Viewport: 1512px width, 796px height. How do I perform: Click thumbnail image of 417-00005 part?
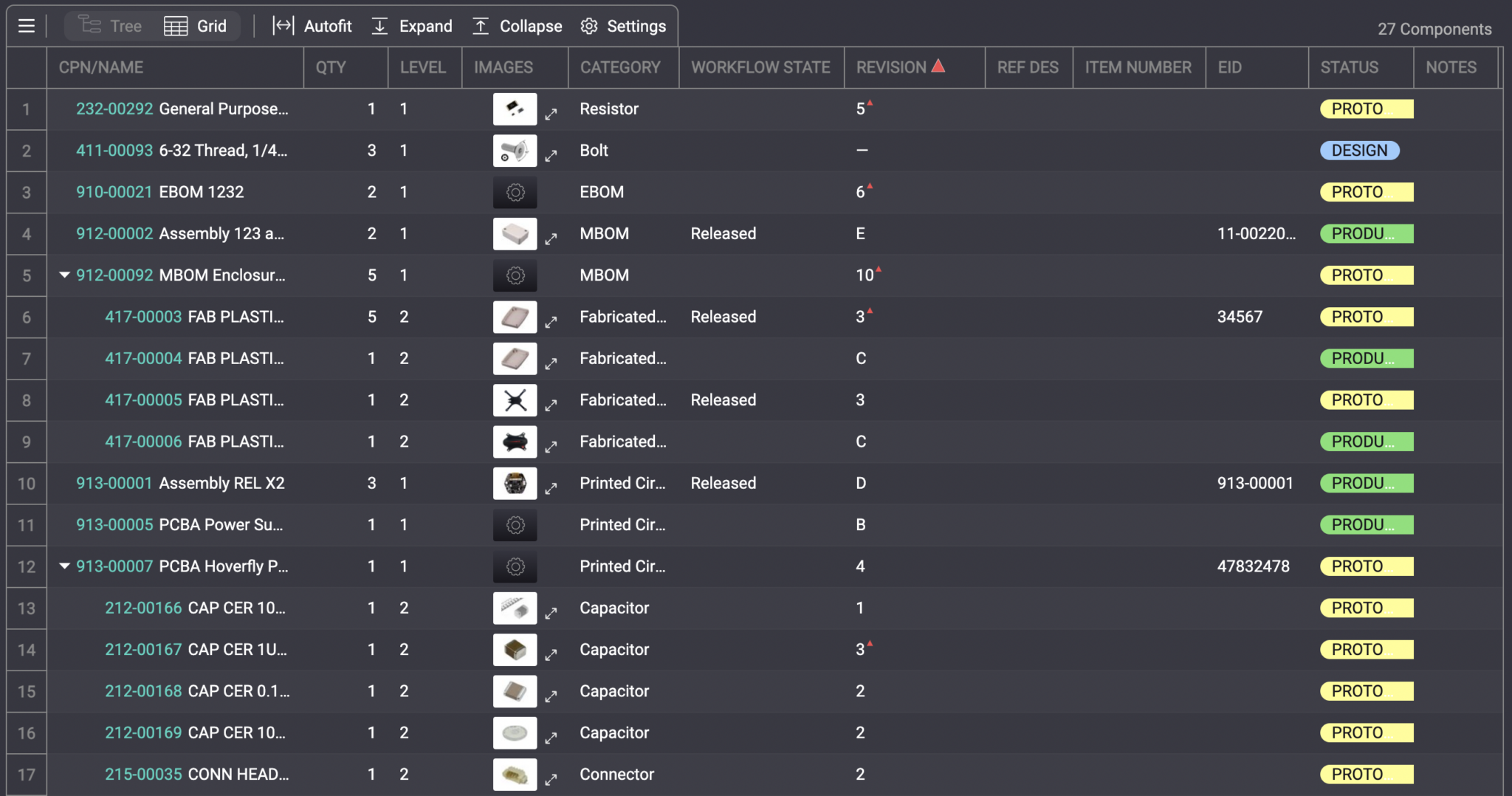point(515,400)
